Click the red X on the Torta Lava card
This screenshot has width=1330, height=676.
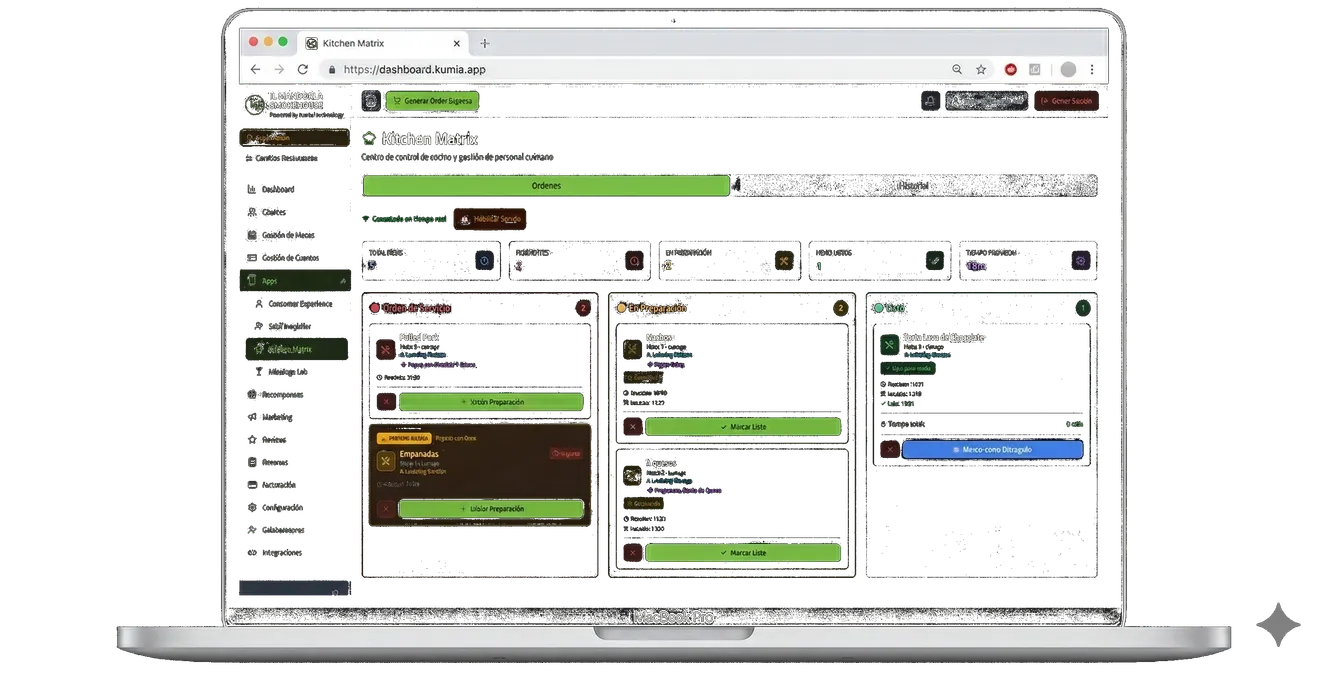(x=888, y=450)
